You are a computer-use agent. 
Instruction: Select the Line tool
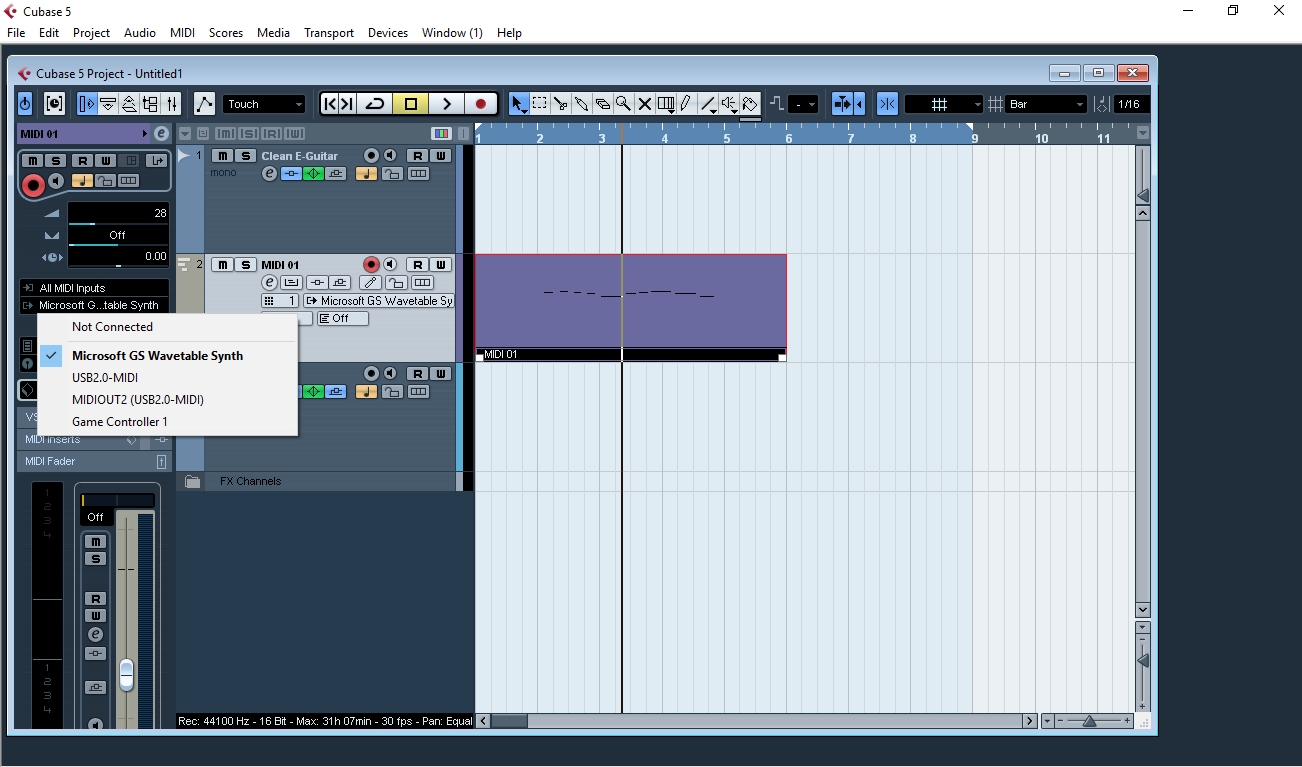708,104
